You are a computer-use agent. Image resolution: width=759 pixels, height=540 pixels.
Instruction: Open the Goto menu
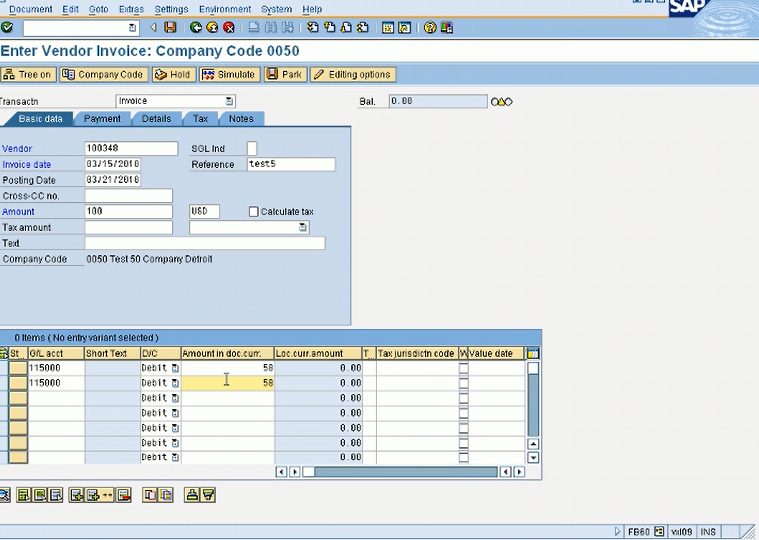point(98,9)
